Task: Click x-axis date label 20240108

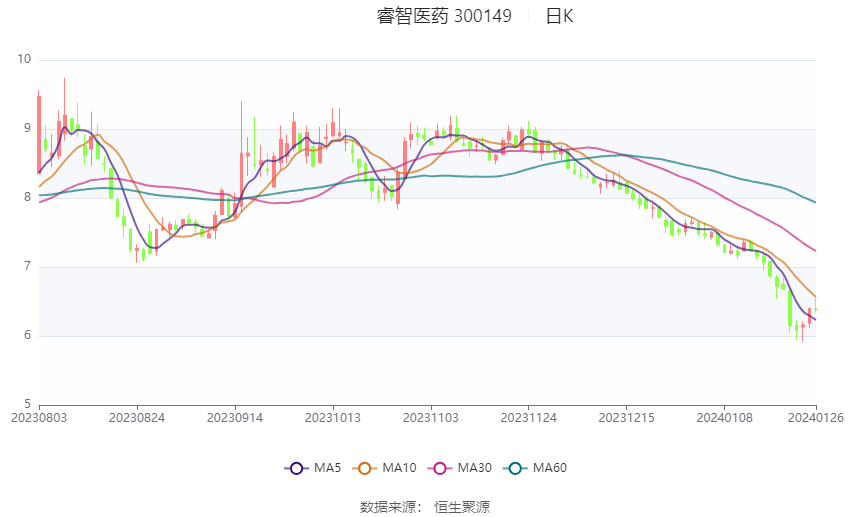Action: (724, 418)
